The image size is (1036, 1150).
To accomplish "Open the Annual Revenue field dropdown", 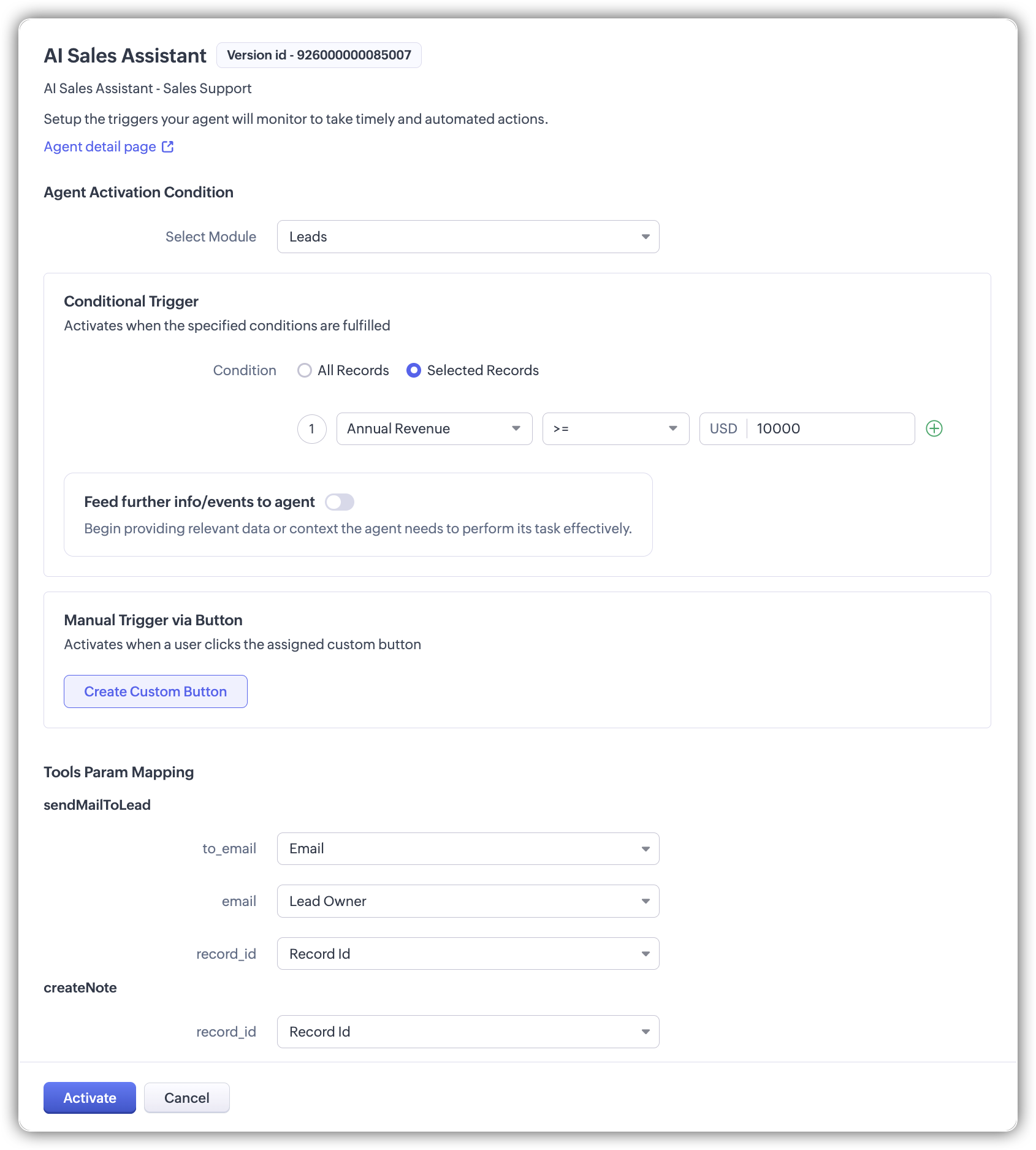I will pos(434,428).
